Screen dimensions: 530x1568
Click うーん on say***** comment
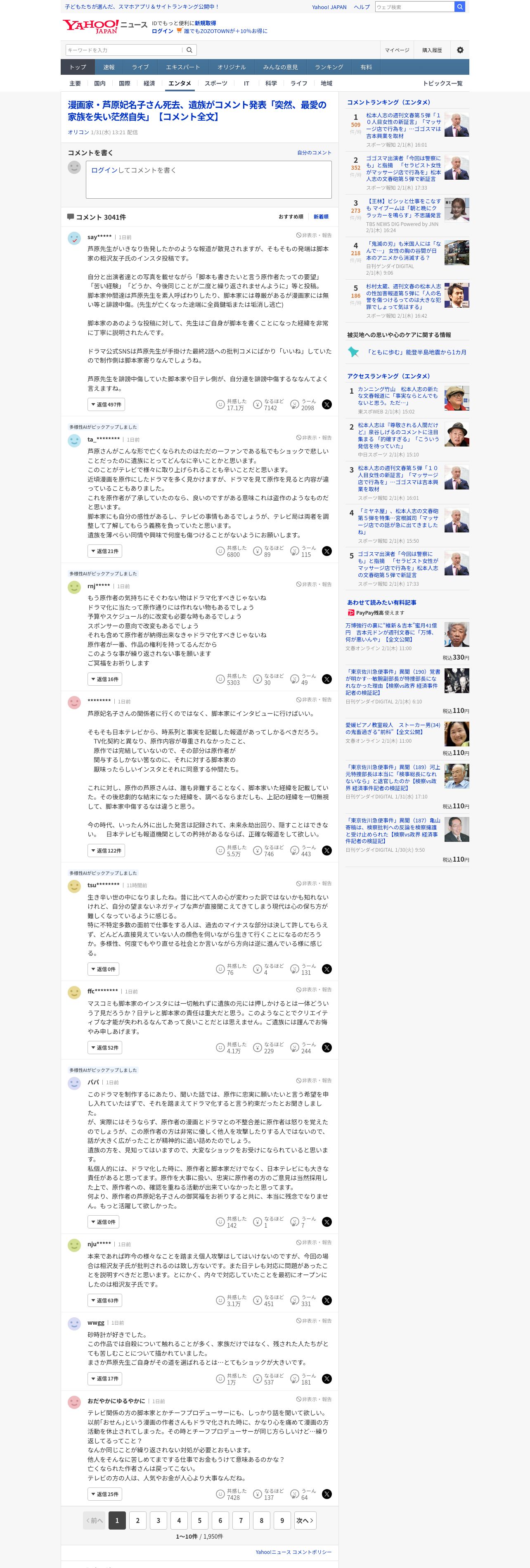tap(303, 404)
